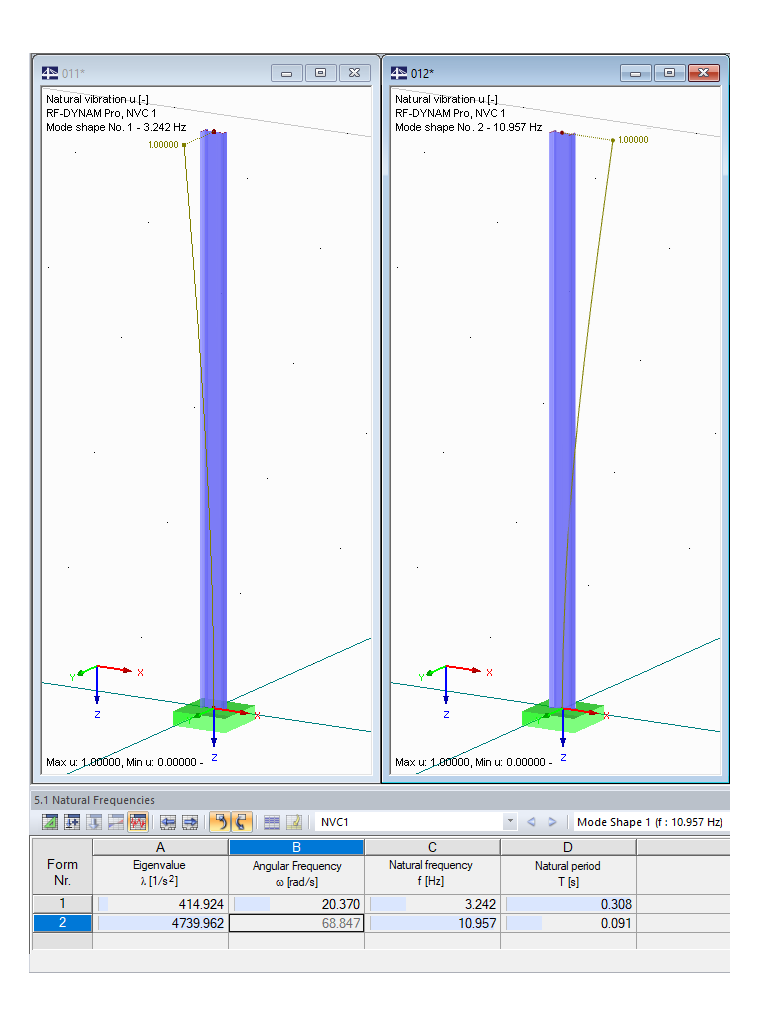This screenshot has height=1026, width=760.
Task: Click eigenvalue cell 414.924
Action: pyautogui.click(x=160, y=904)
